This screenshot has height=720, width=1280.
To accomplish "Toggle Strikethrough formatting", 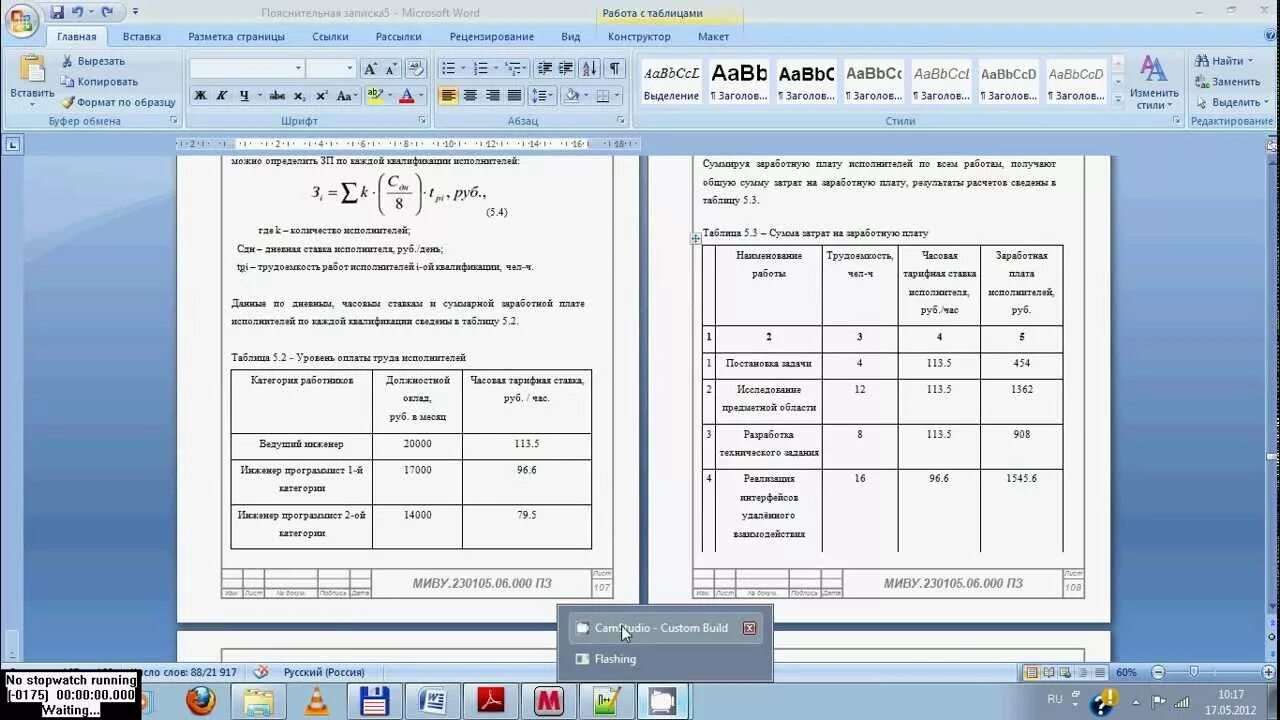I will pyautogui.click(x=277, y=96).
